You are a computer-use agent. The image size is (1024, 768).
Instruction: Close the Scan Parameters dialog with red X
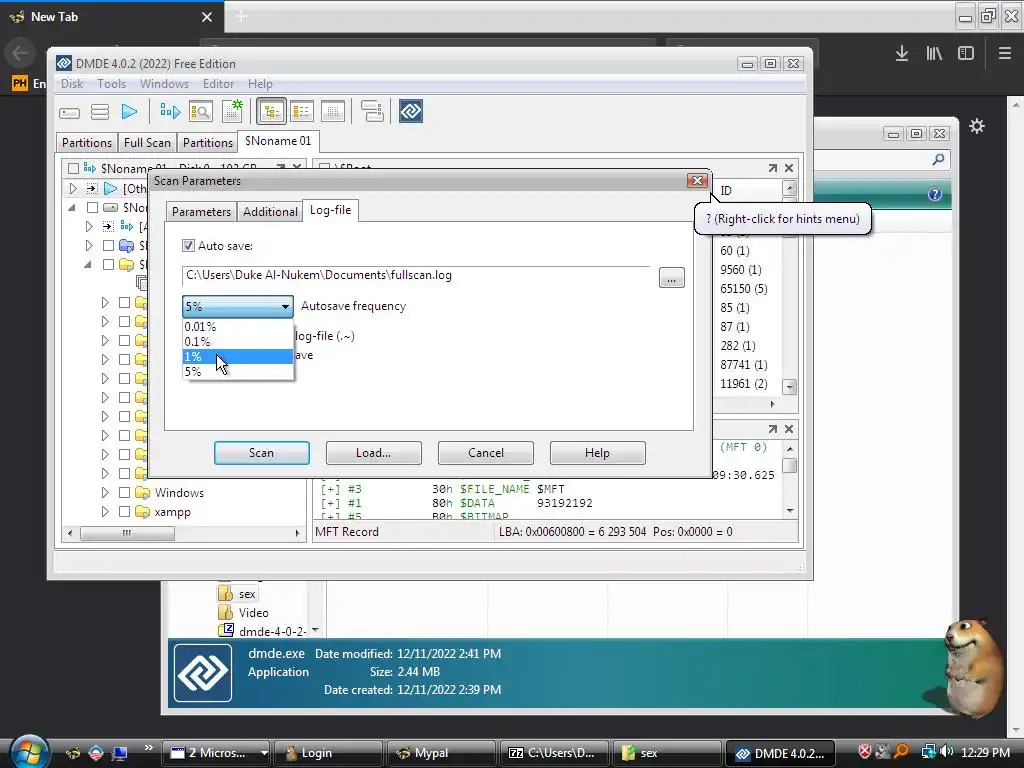[x=697, y=181]
